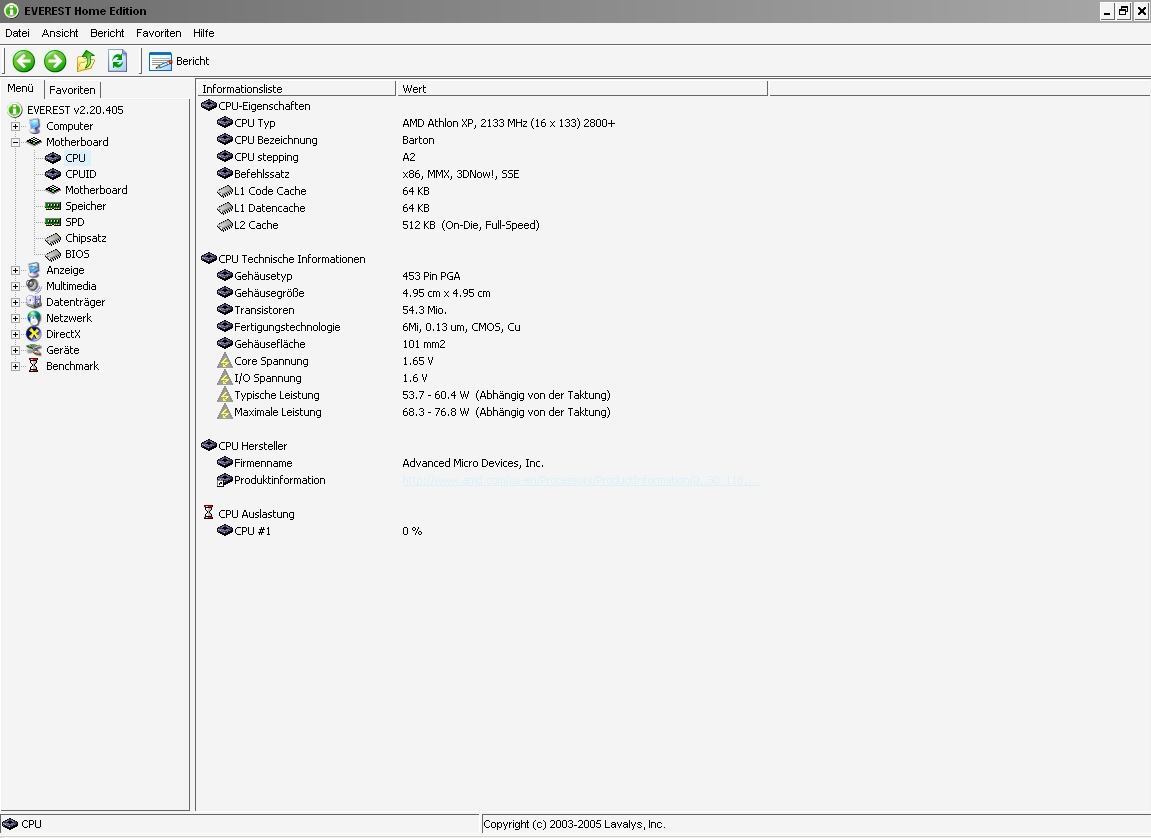Click the CPU Auslastung hourglass icon
Image resolution: width=1151 pixels, height=838 pixels.
208,513
